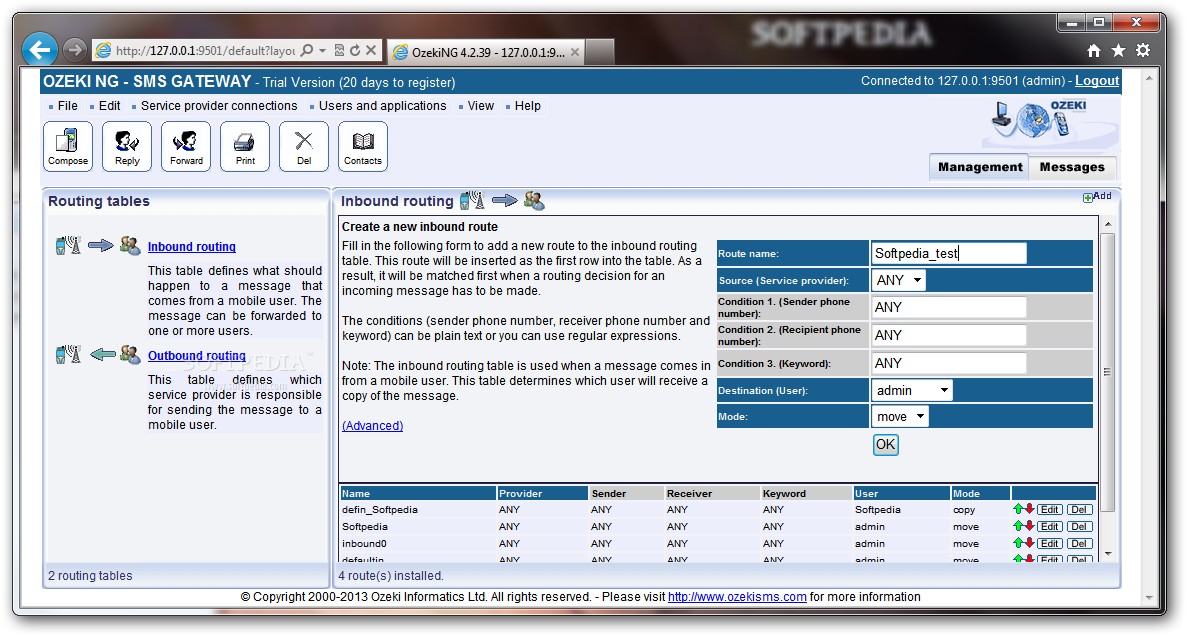This screenshot has height=636, width=1187.
Task: Click the page scrollbar up arrow
Action: (1149, 78)
